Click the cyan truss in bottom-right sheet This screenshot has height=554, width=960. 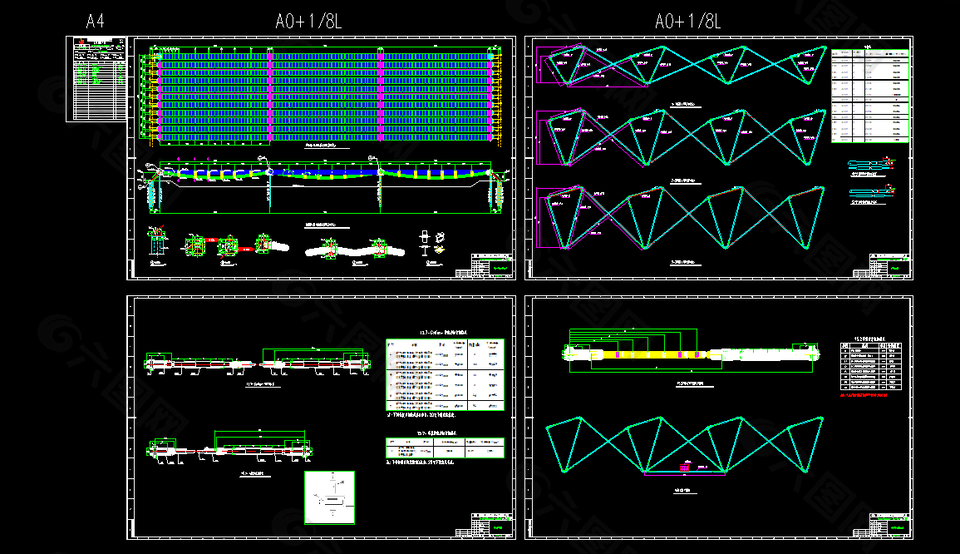[x=680, y=445]
